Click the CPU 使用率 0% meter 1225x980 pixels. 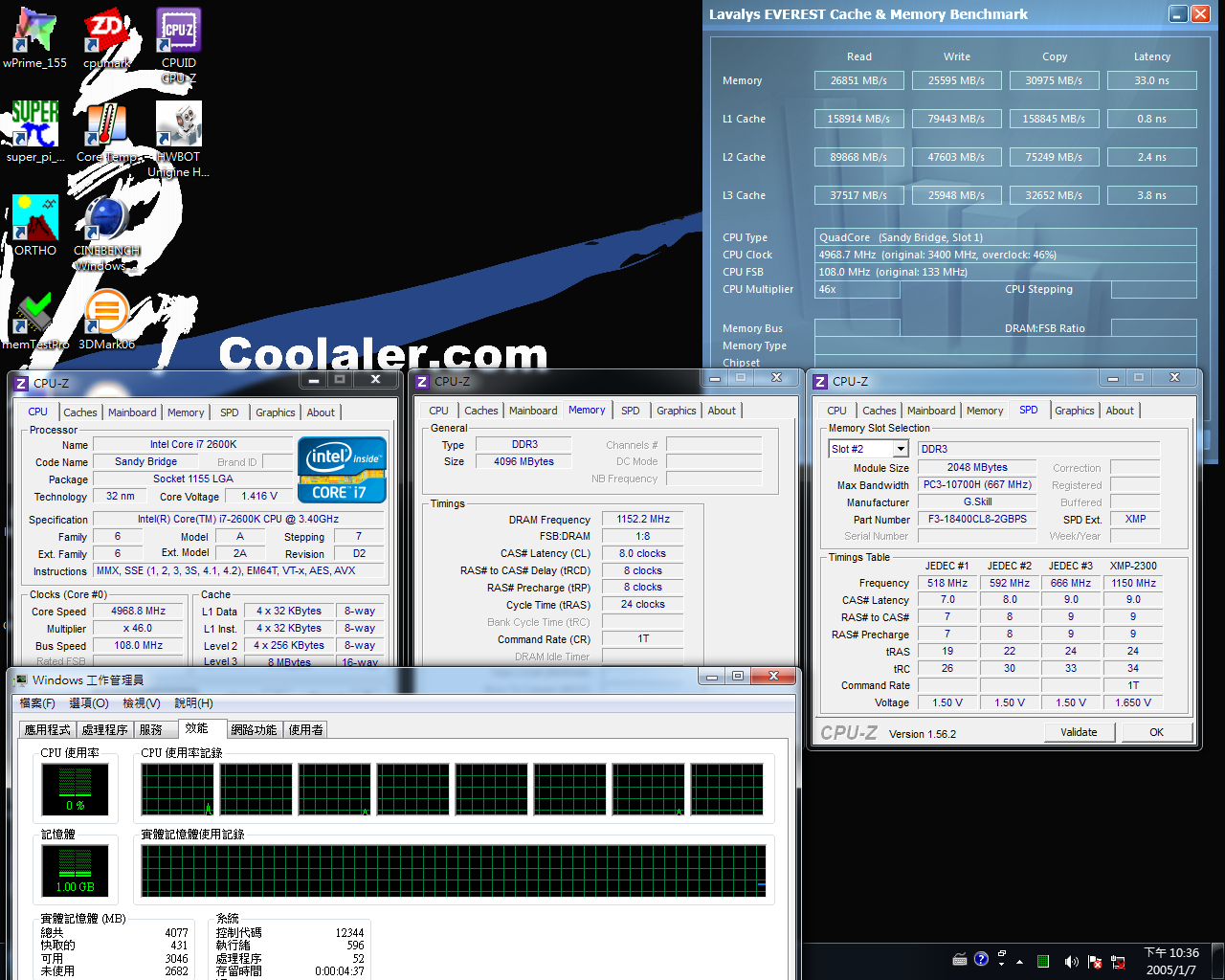tap(75, 790)
